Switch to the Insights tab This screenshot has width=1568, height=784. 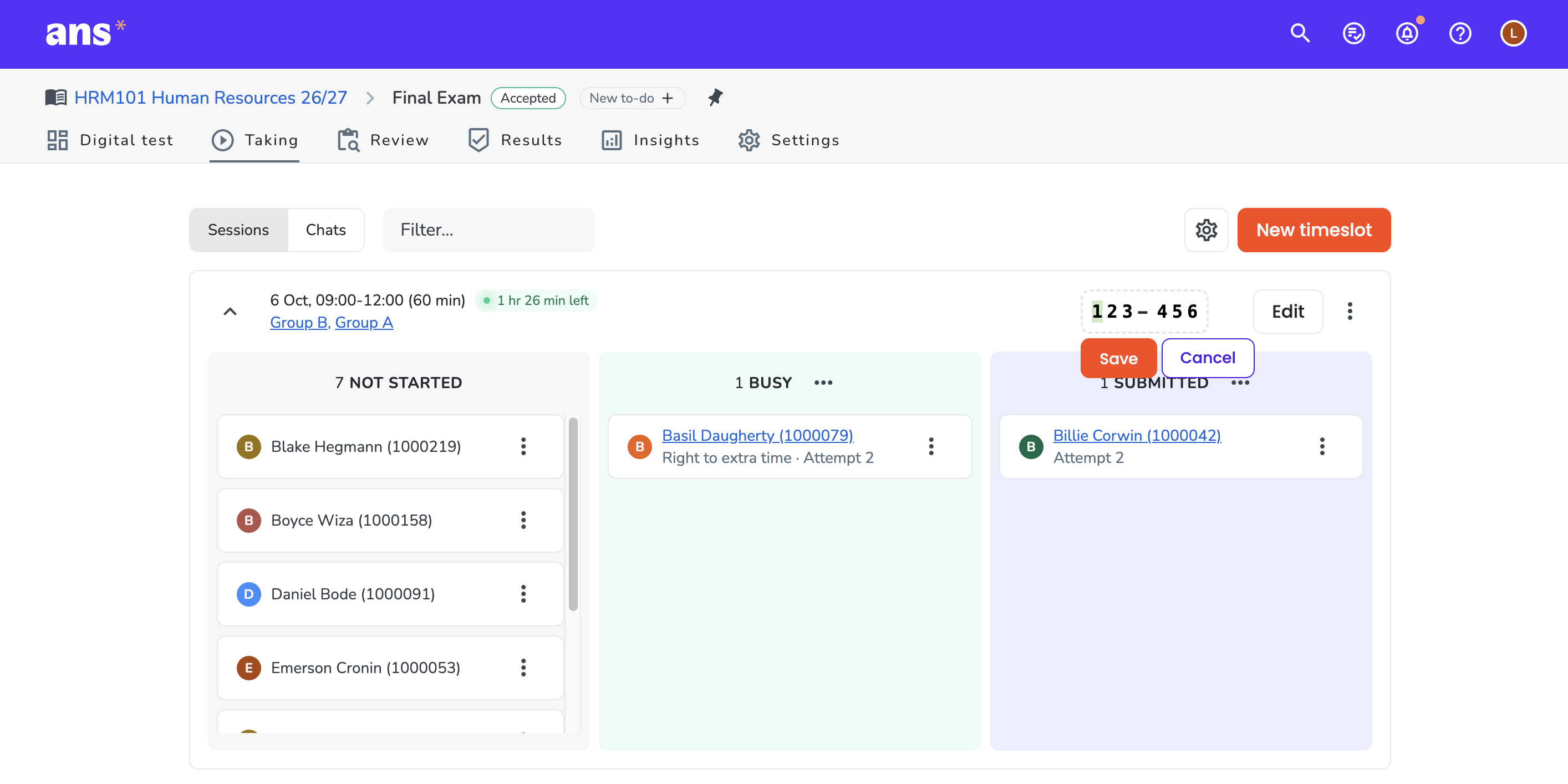[x=650, y=140]
